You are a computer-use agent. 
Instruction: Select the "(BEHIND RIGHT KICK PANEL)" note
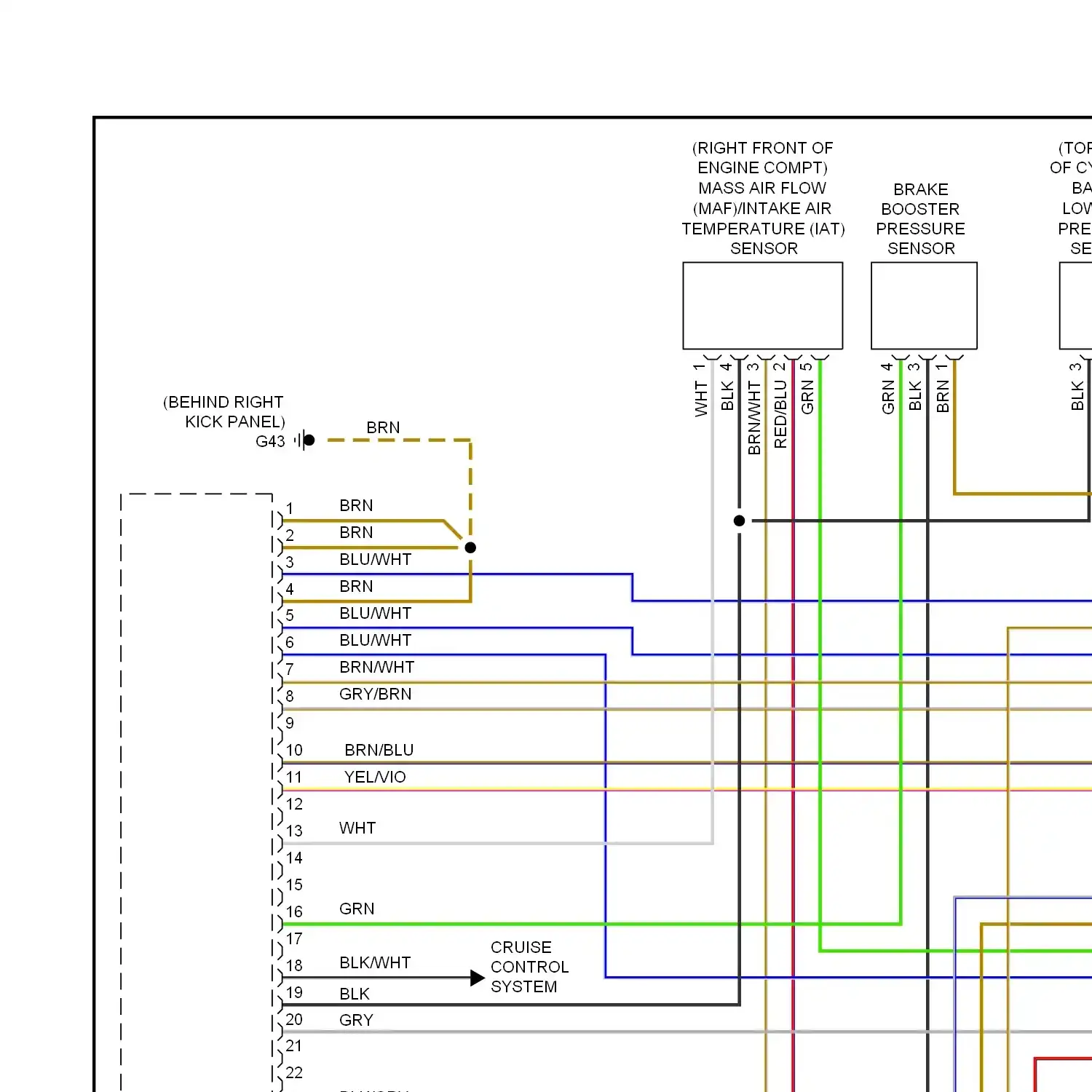pyautogui.click(x=224, y=412)
